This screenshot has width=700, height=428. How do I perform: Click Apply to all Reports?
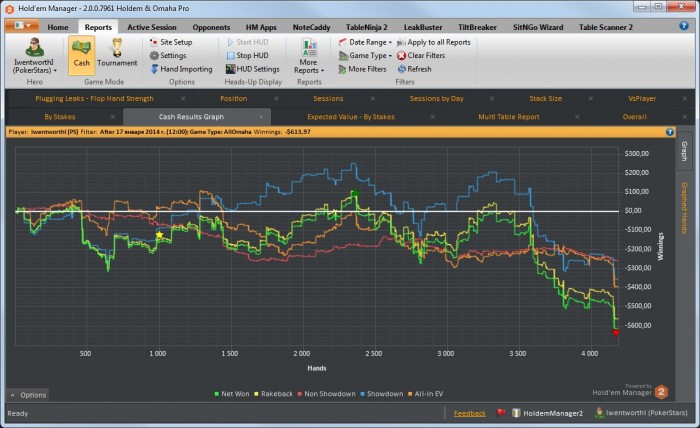(434, 43)
